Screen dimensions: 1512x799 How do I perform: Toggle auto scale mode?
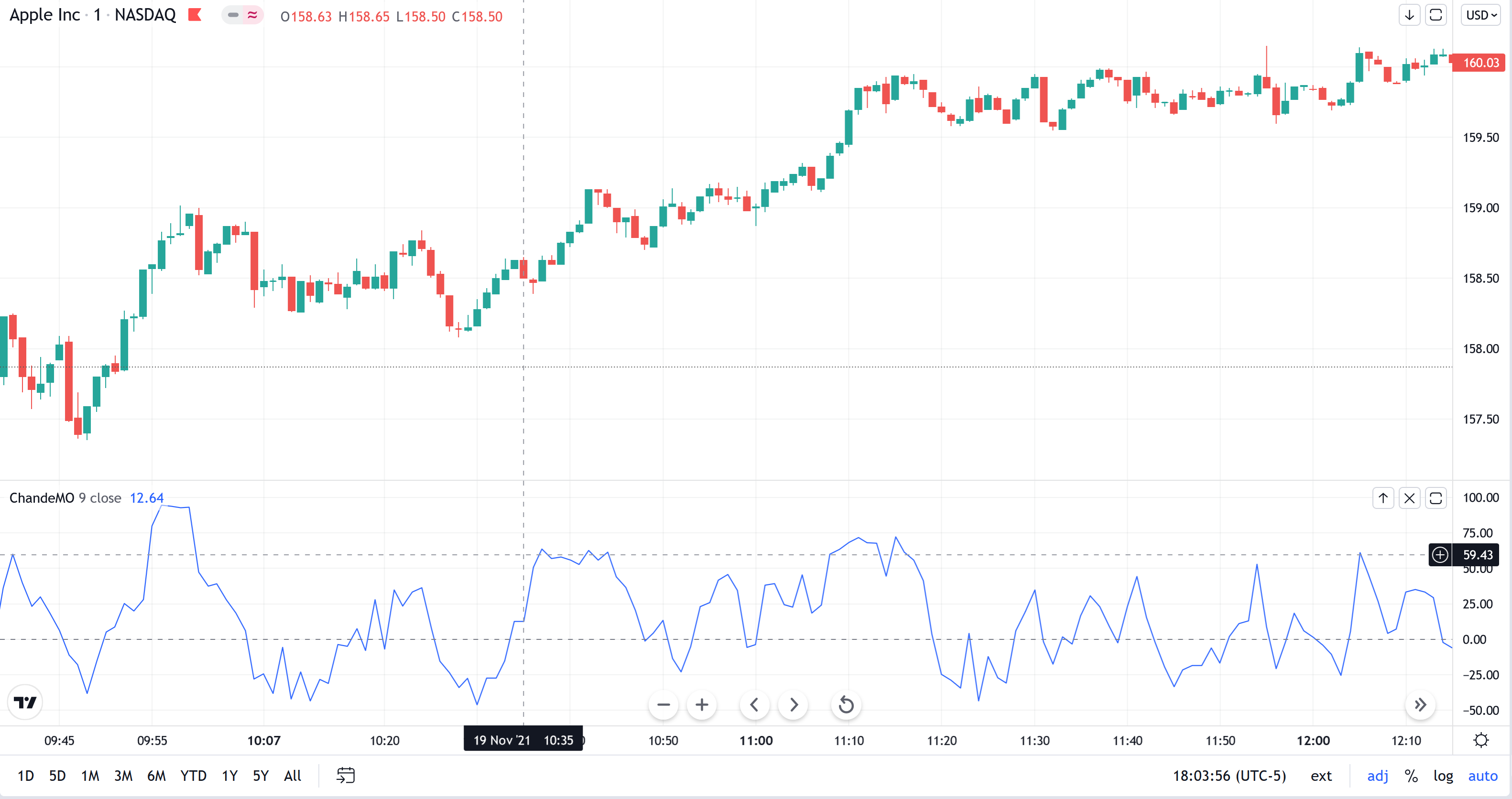(x=1483, y=776)
